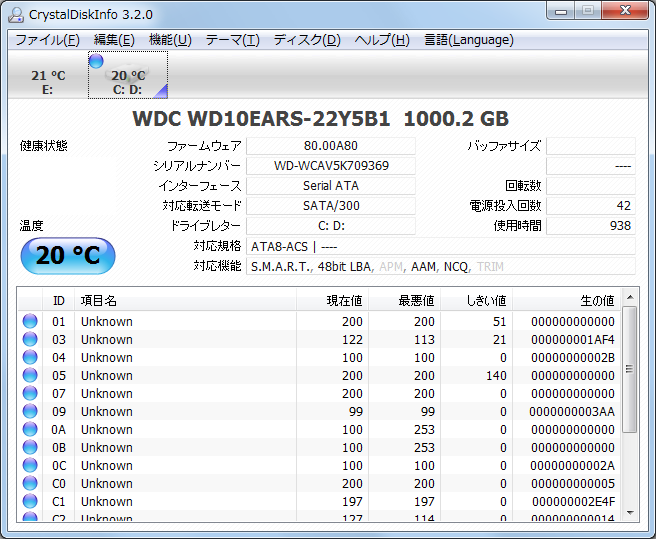
Task: Click the CrystalDiskInfo title bar icon
Action: (x=16, y=14)
